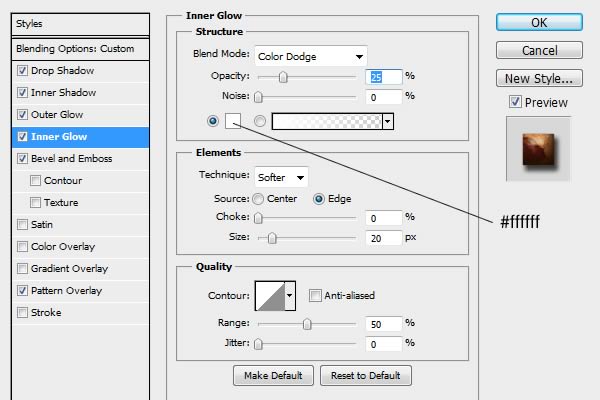Open the Technique Softer dropdown
Screen dimensions: 600x400
coord(281,177)
